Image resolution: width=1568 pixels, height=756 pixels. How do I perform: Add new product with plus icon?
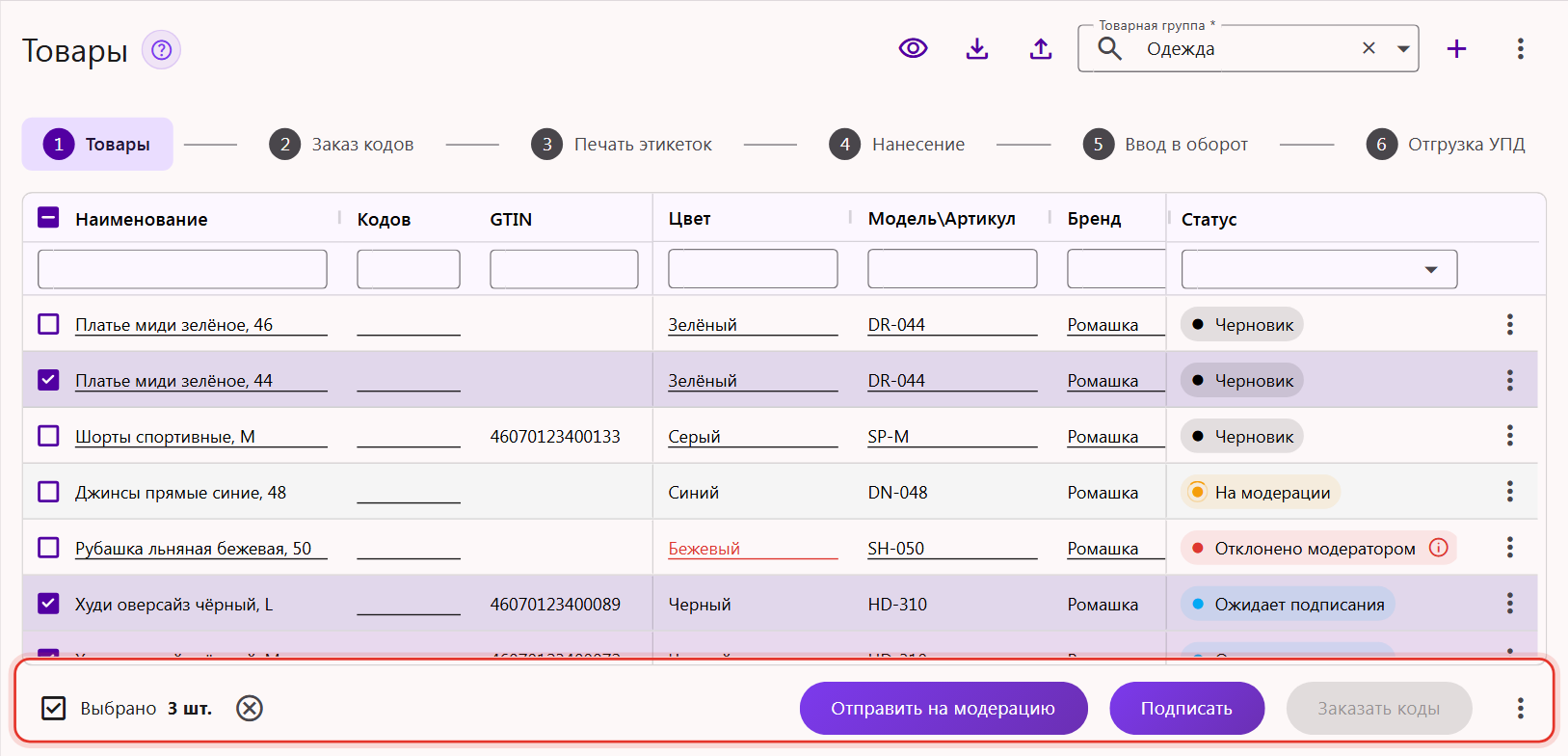point(1456,48)
